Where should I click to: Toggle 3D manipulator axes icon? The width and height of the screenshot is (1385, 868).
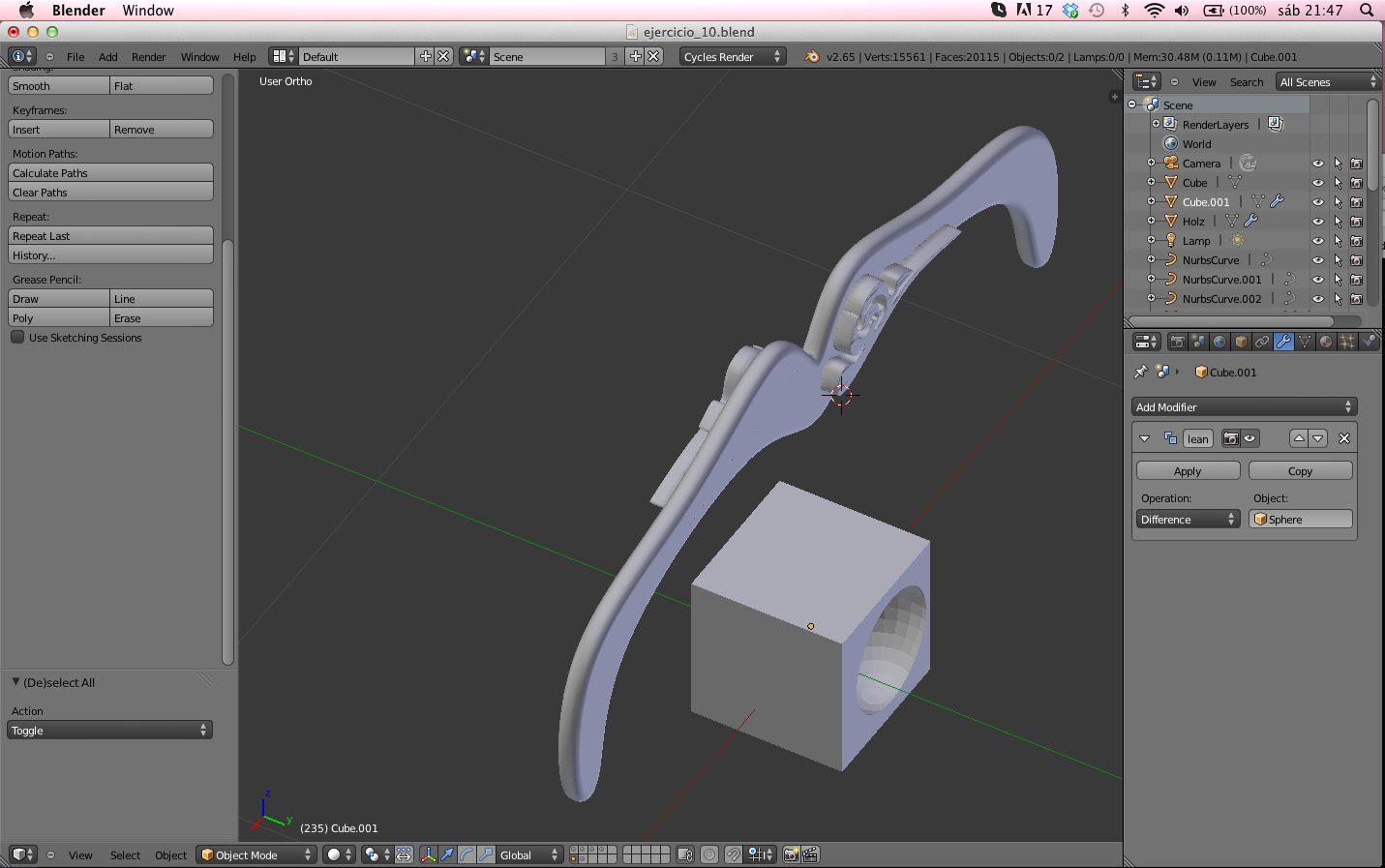pos(428,854)
